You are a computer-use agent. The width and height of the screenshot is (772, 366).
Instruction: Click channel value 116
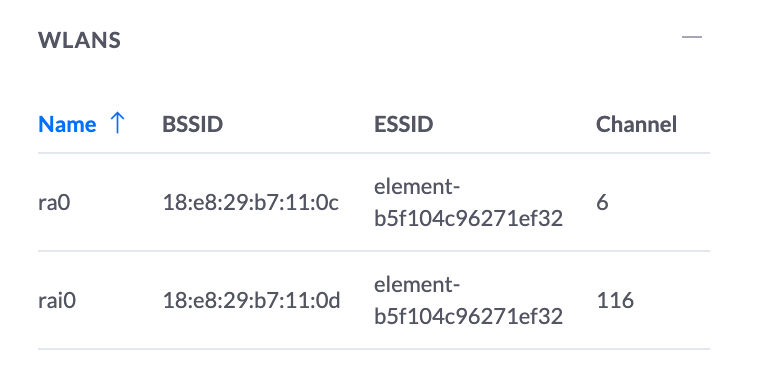tap(615, 300)
